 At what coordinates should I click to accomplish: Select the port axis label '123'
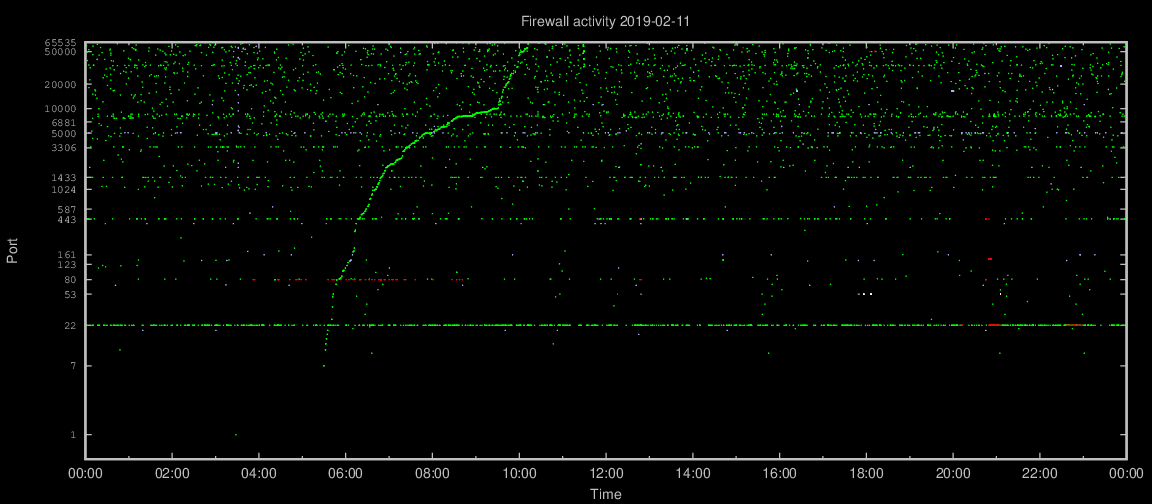coord(67,264)
